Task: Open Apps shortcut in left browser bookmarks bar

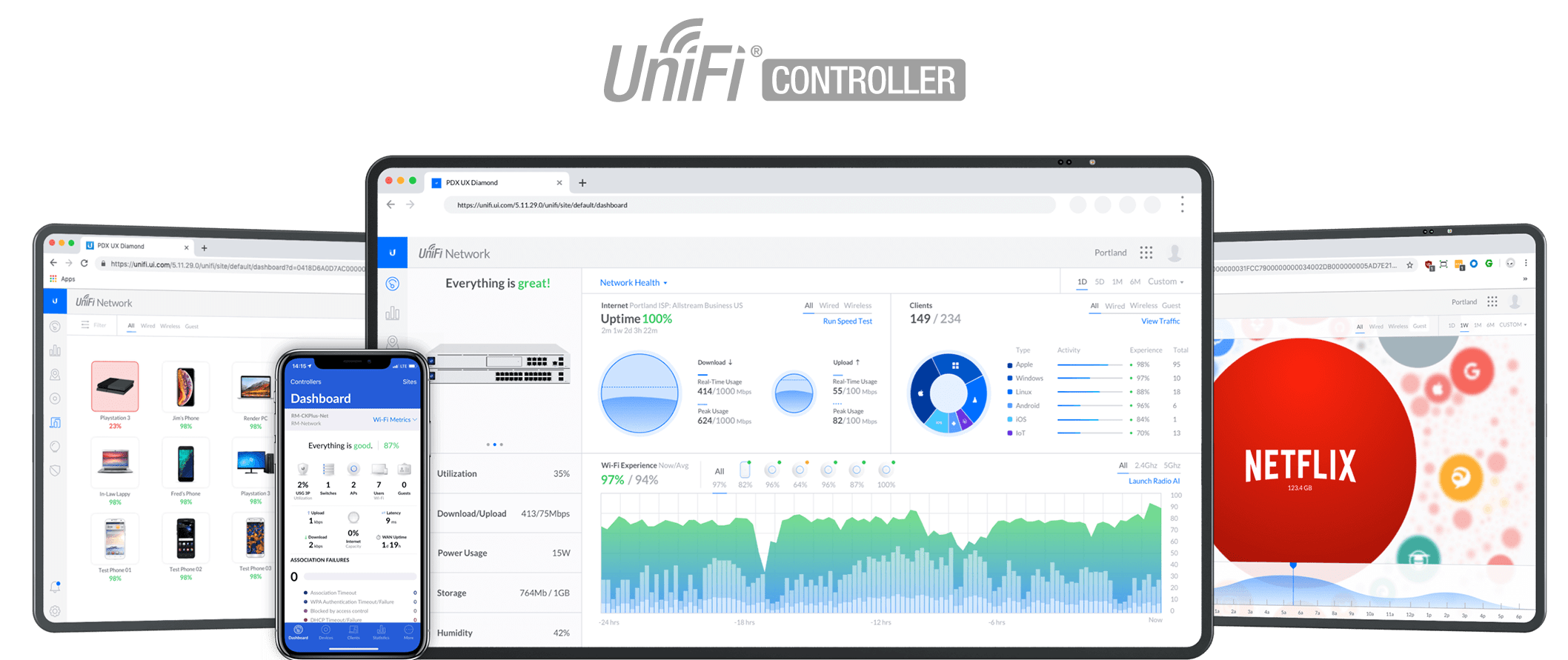Action: (62, 279)
